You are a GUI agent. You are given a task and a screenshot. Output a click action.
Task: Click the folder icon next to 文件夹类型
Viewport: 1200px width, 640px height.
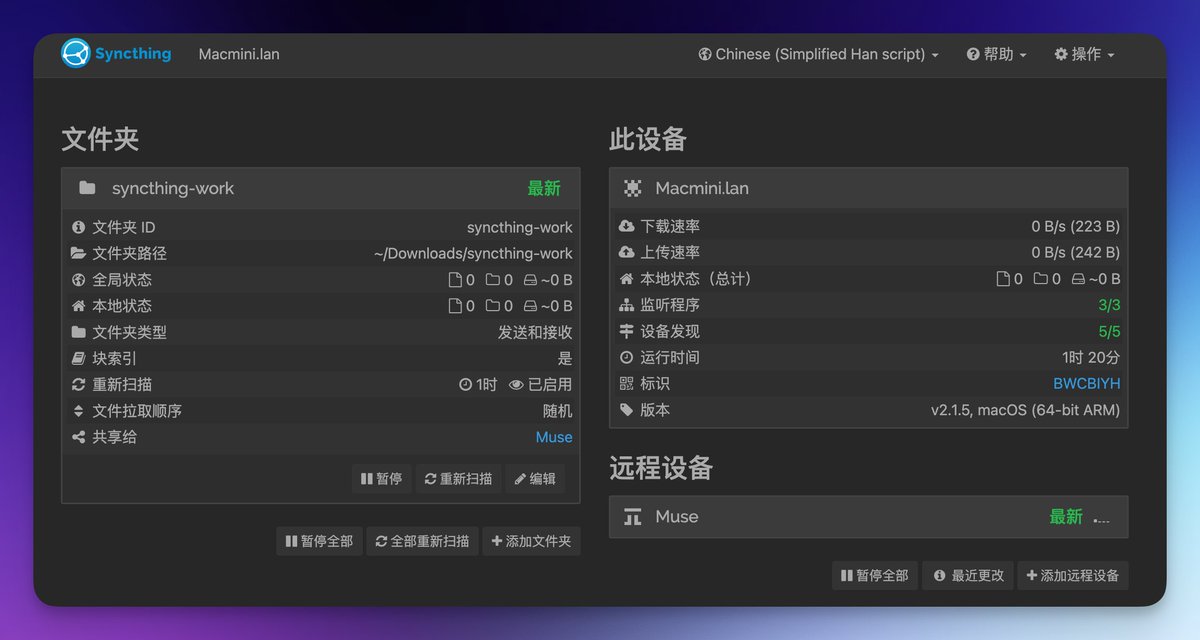coord(79,332)
